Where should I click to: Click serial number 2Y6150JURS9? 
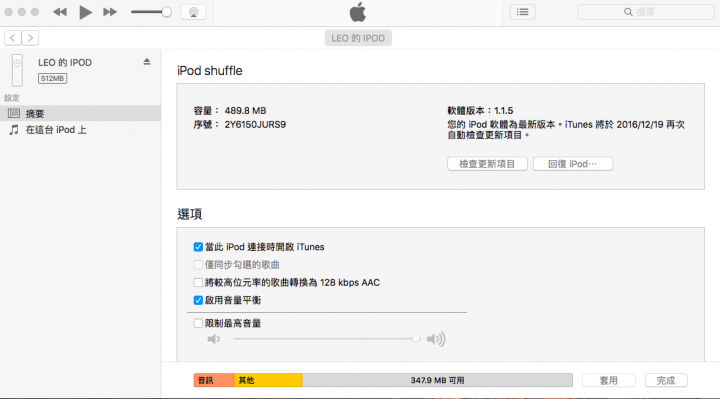coord(255,124)
